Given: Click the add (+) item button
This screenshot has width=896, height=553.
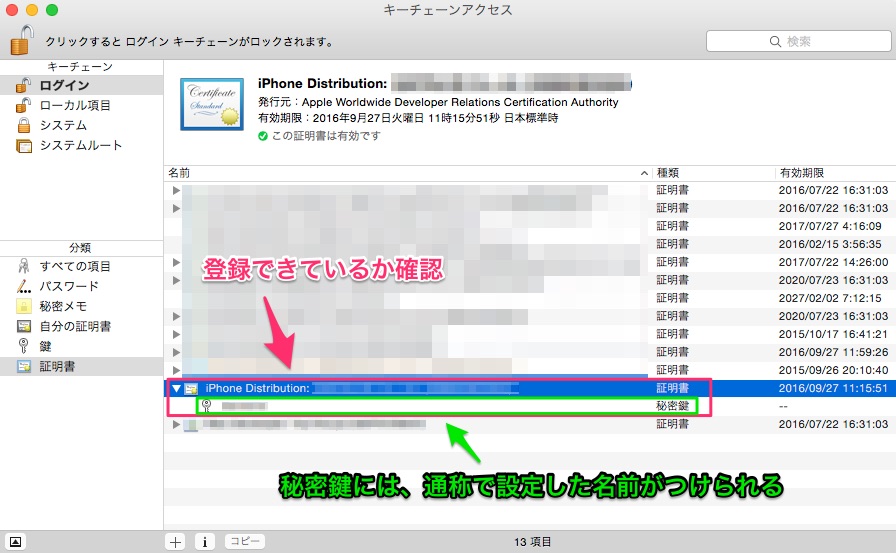Looking at the screenshot, I should click(175, 542).
